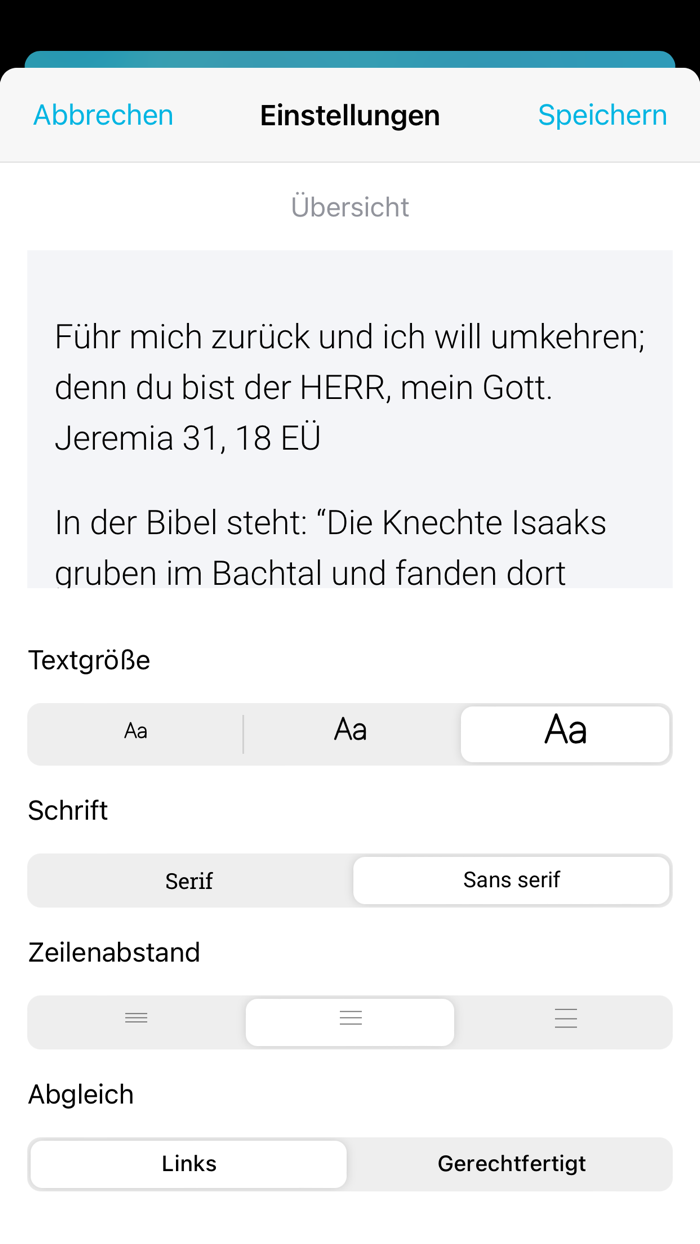The image size is (700, 1244).
Task: Activate the widest Zeilenabstand setting
Action: (565, 1019)
